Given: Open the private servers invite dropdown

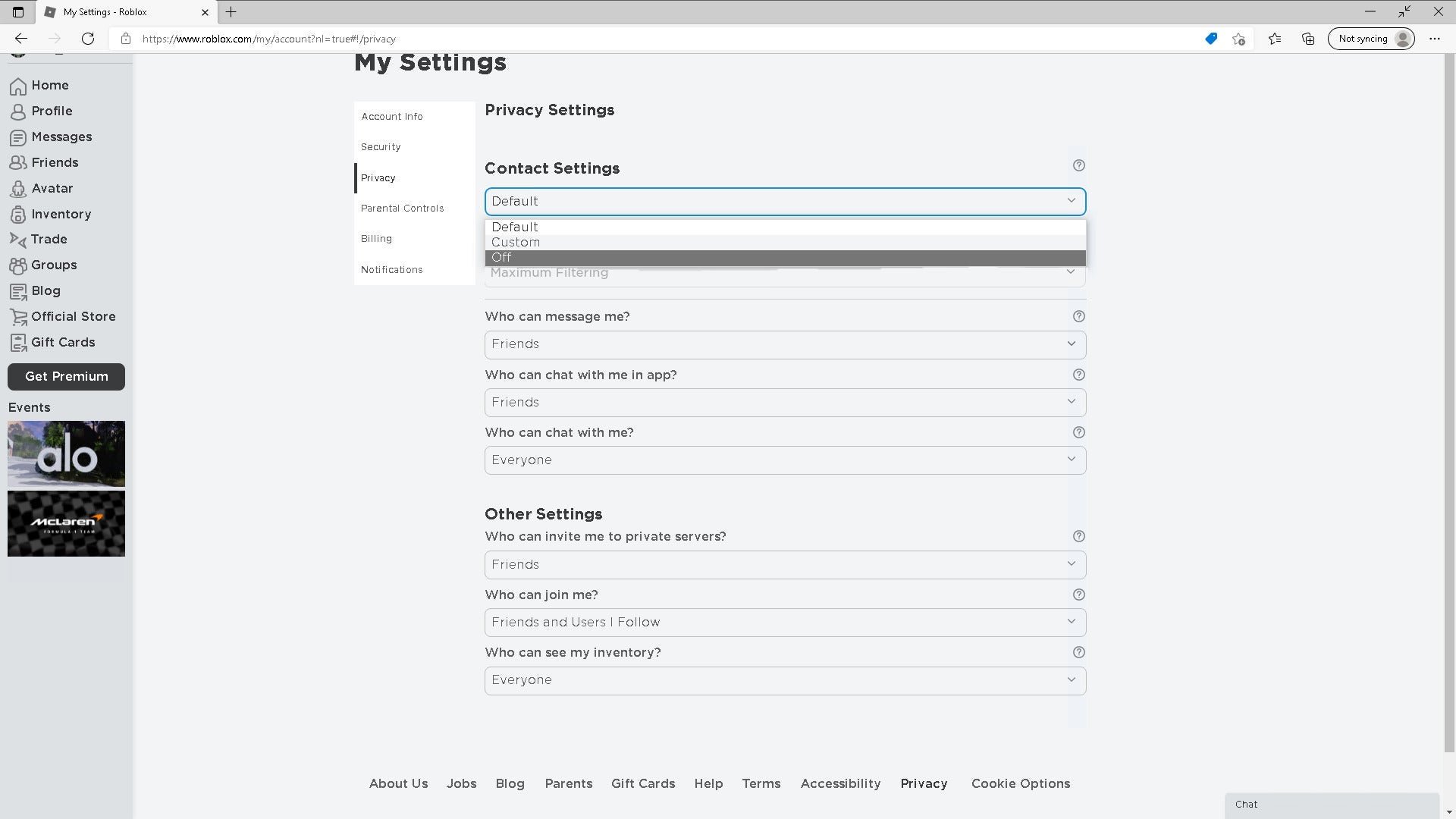Looking at the screenshot, I should click(785, 565).
